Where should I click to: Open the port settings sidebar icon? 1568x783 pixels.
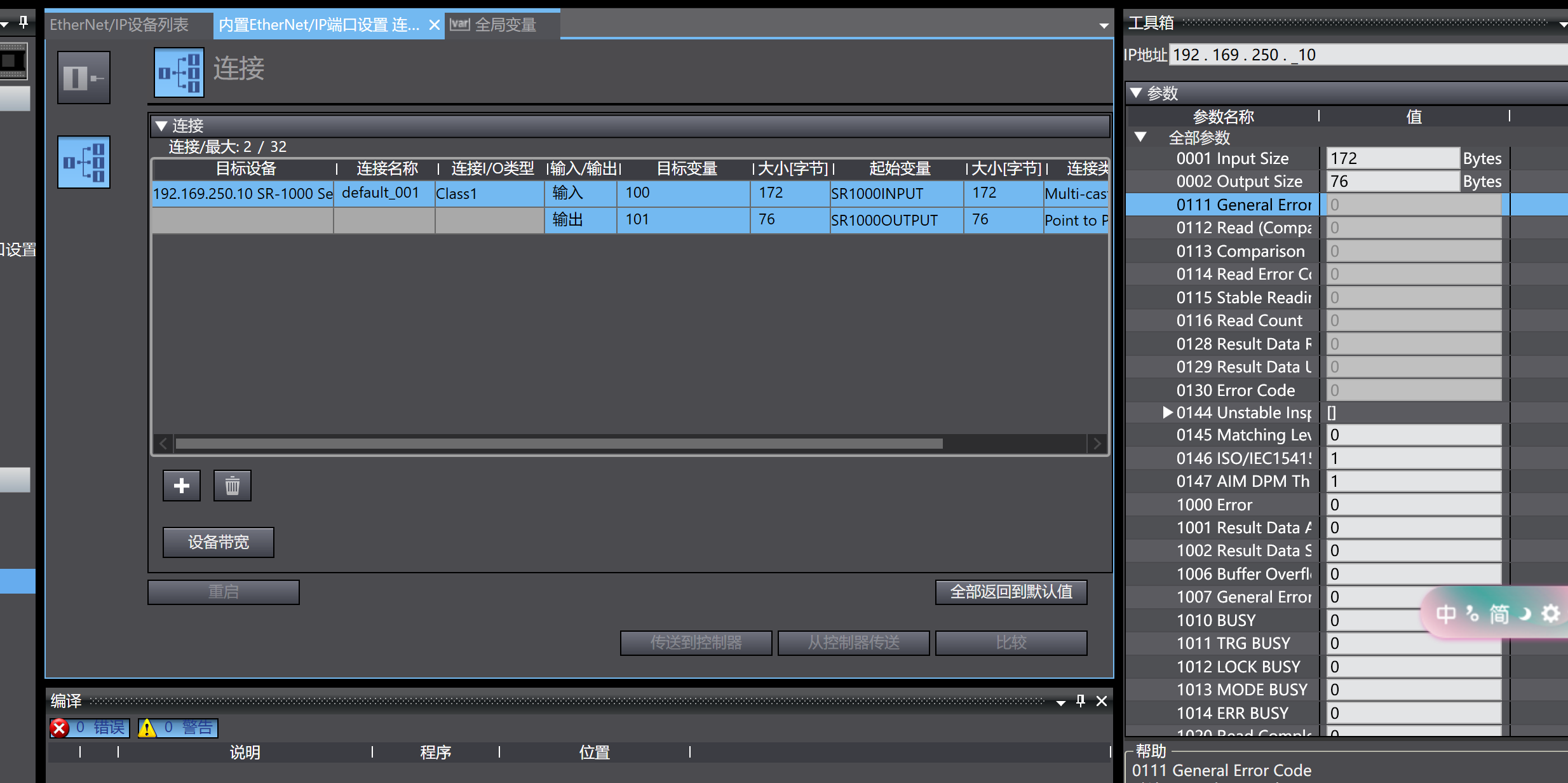tap(84, 78)
